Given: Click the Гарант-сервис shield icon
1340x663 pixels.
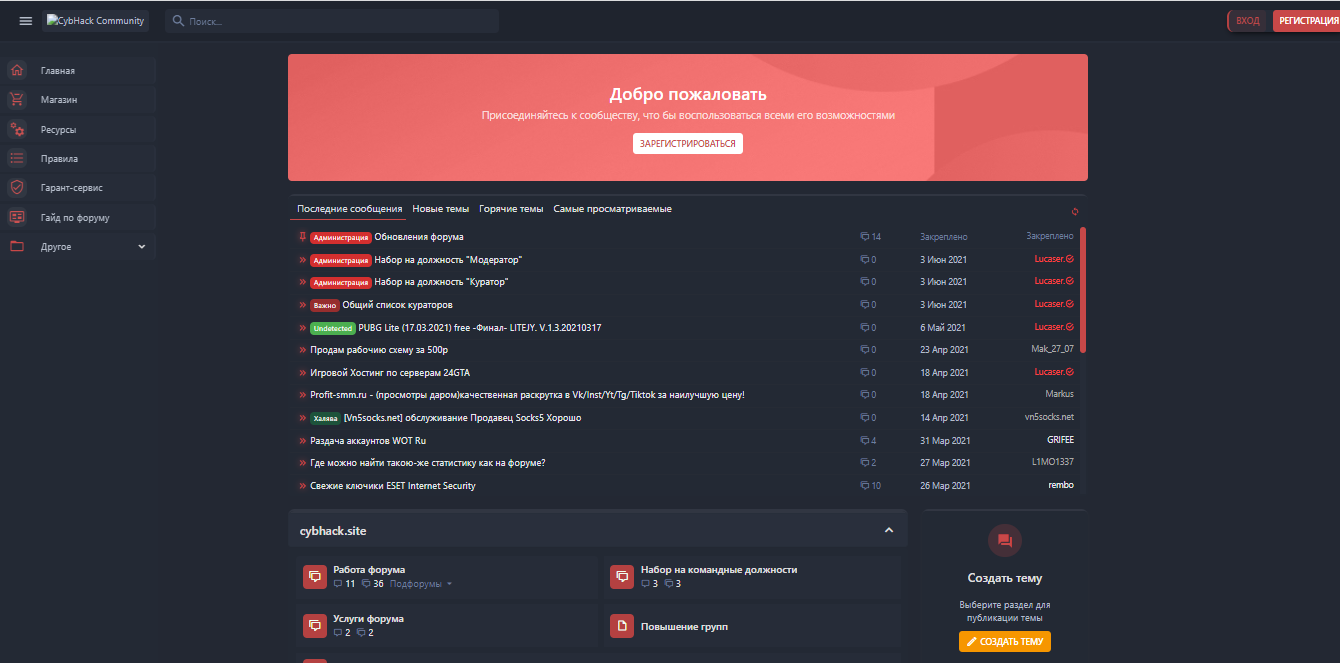Looking at the screenshot, I should (x=17, y=187).
